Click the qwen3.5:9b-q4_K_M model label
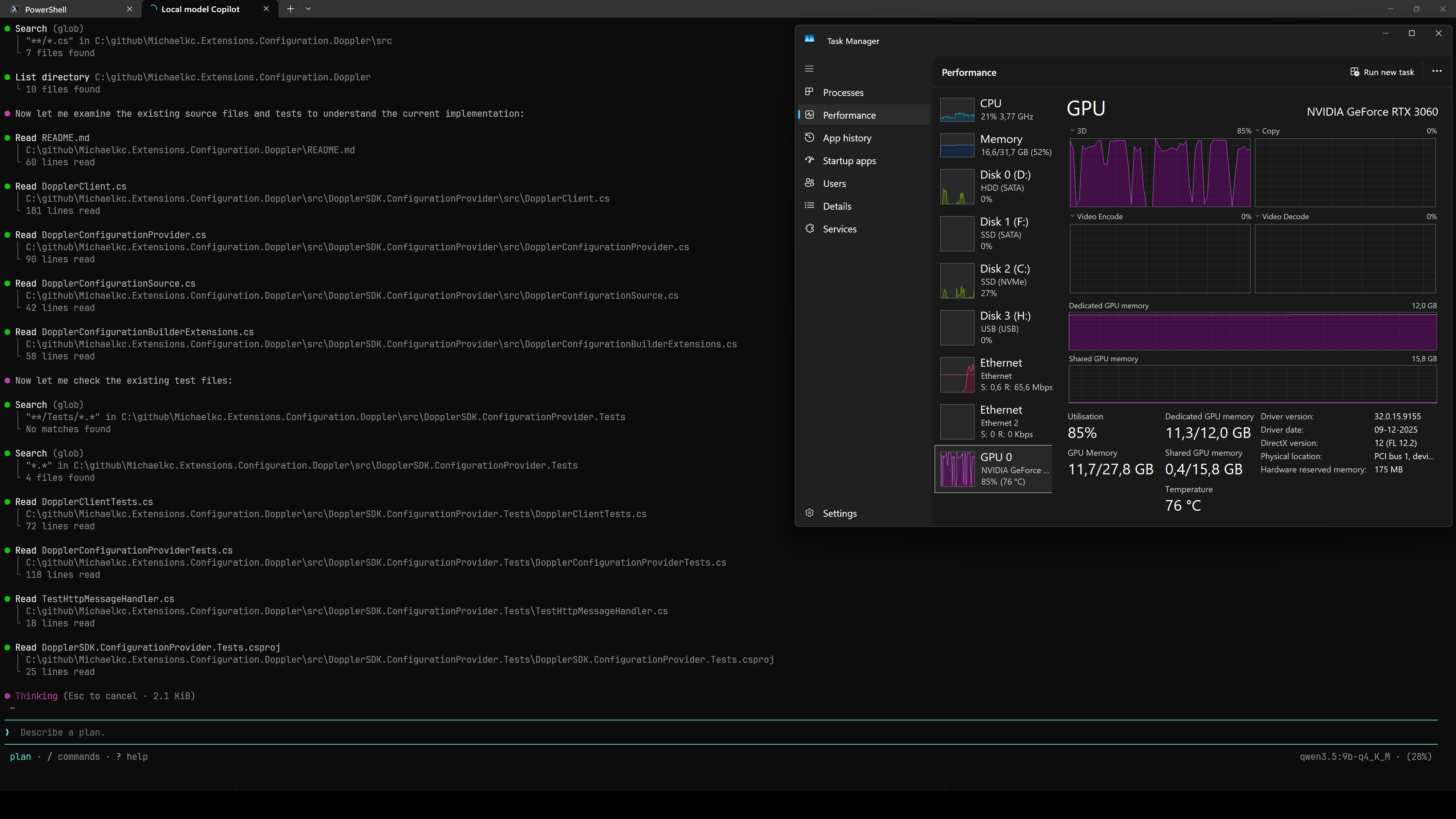Screen dimensions: 1456x819 click(x=1345, y=757)
